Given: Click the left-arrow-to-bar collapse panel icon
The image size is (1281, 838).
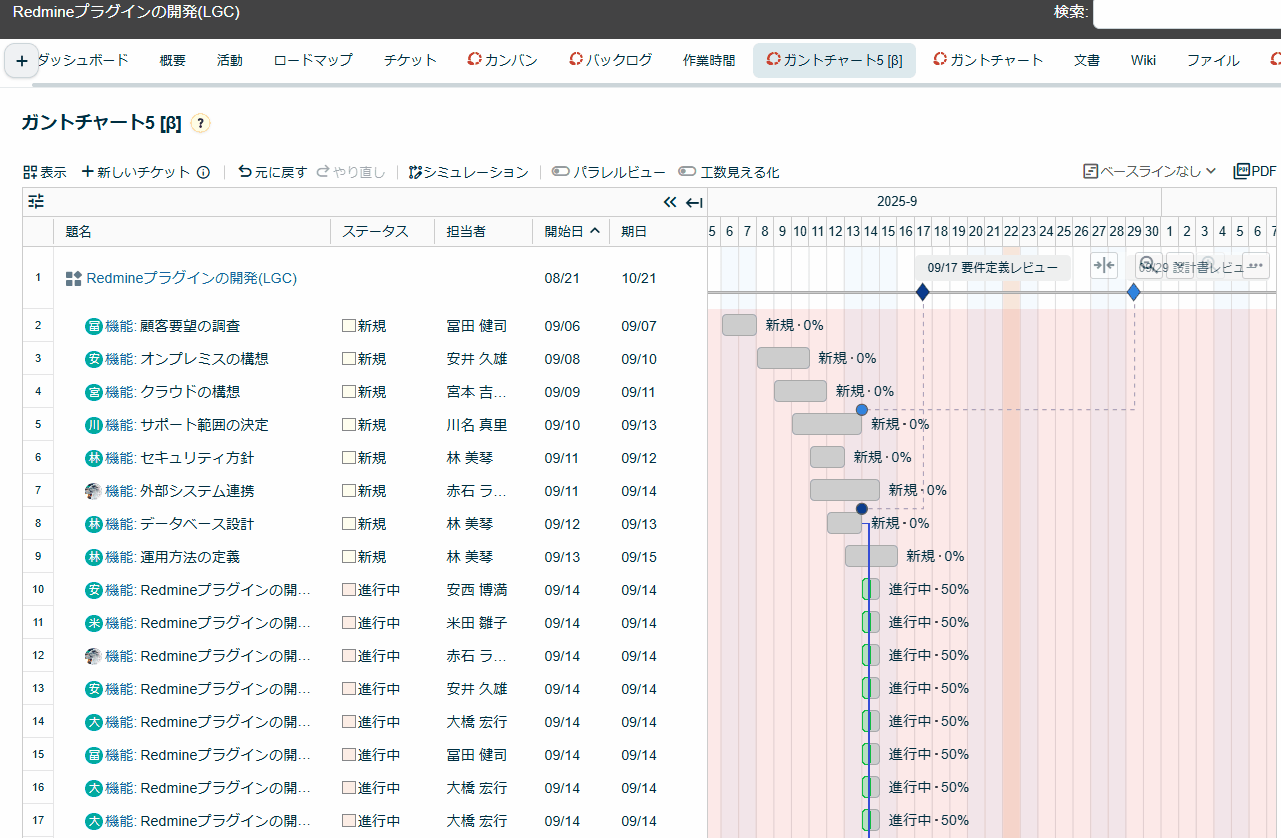Looking at the screenshot, I should tap(694, 202).
